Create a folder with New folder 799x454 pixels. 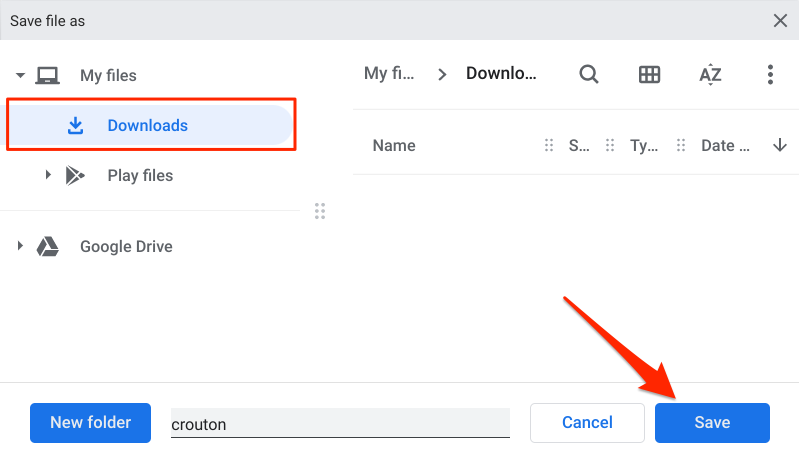pyautogui.click(x=90, y=423)
